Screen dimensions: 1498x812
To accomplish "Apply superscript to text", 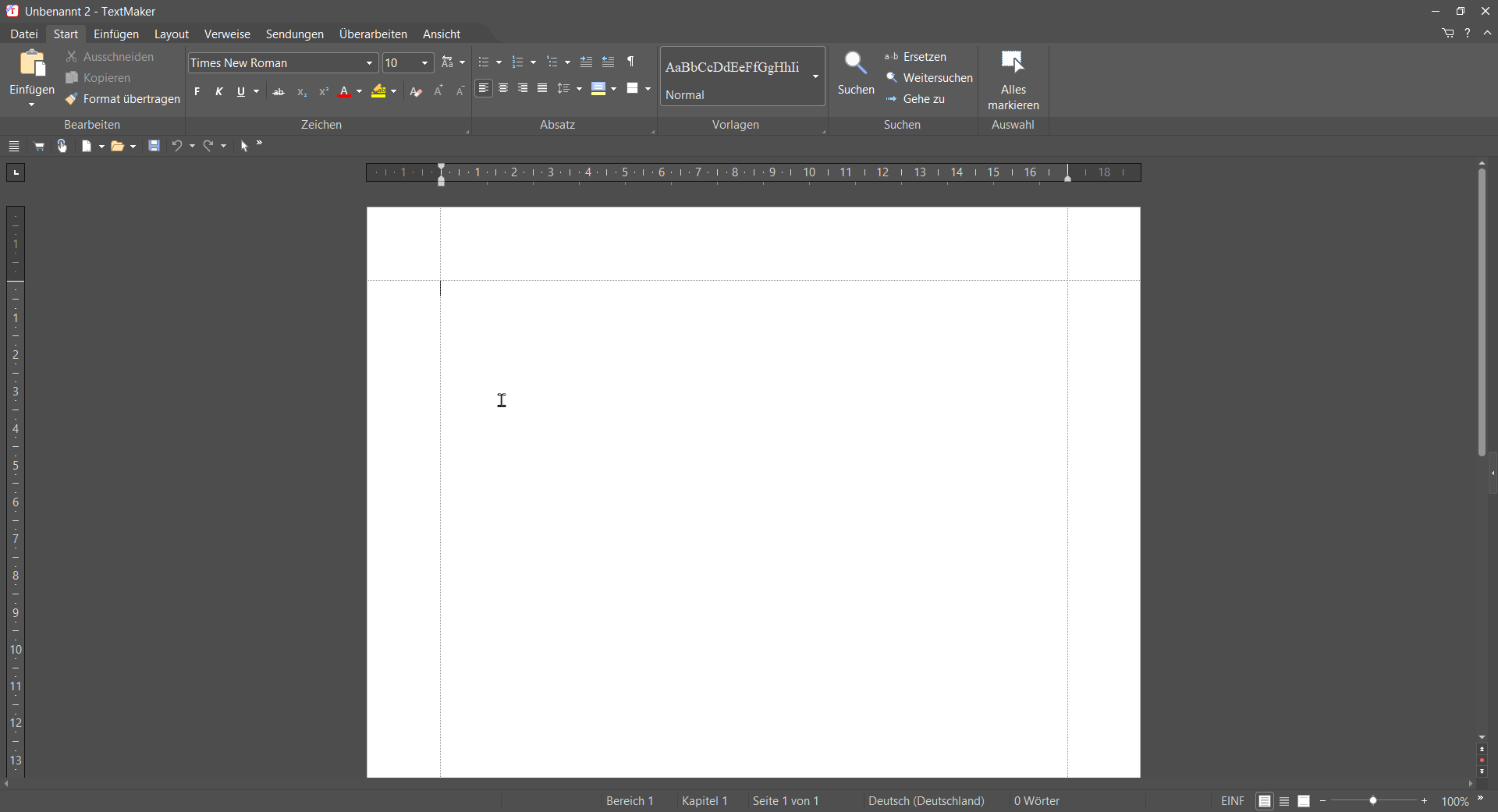I will click(x=324, y=91).
